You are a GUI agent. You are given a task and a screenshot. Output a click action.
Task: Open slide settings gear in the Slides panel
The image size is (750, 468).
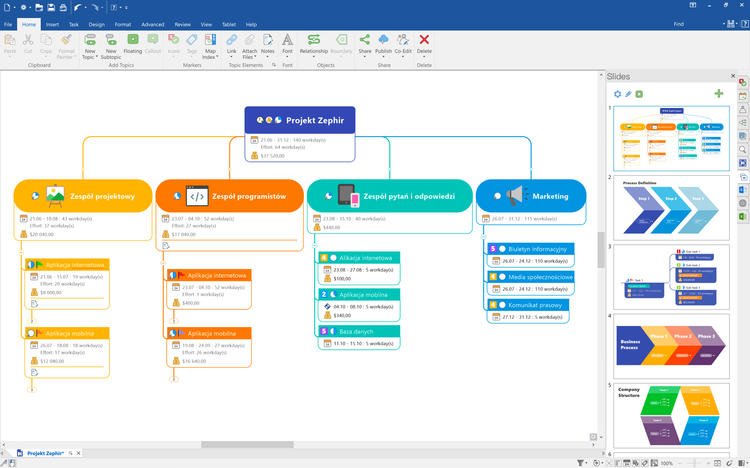point(618,94)
